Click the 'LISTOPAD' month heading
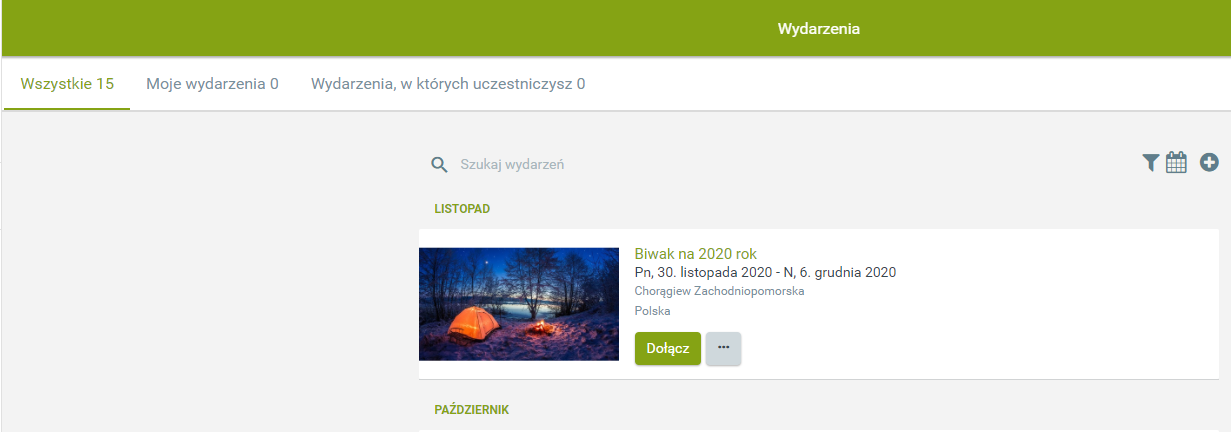 pos(462,209)
